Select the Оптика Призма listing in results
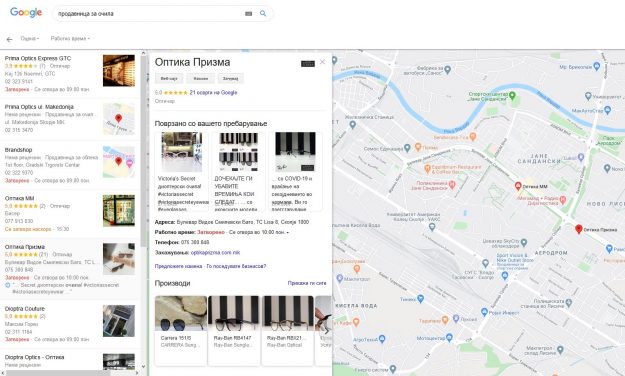The image size is (625, 376). coord(70,269)
